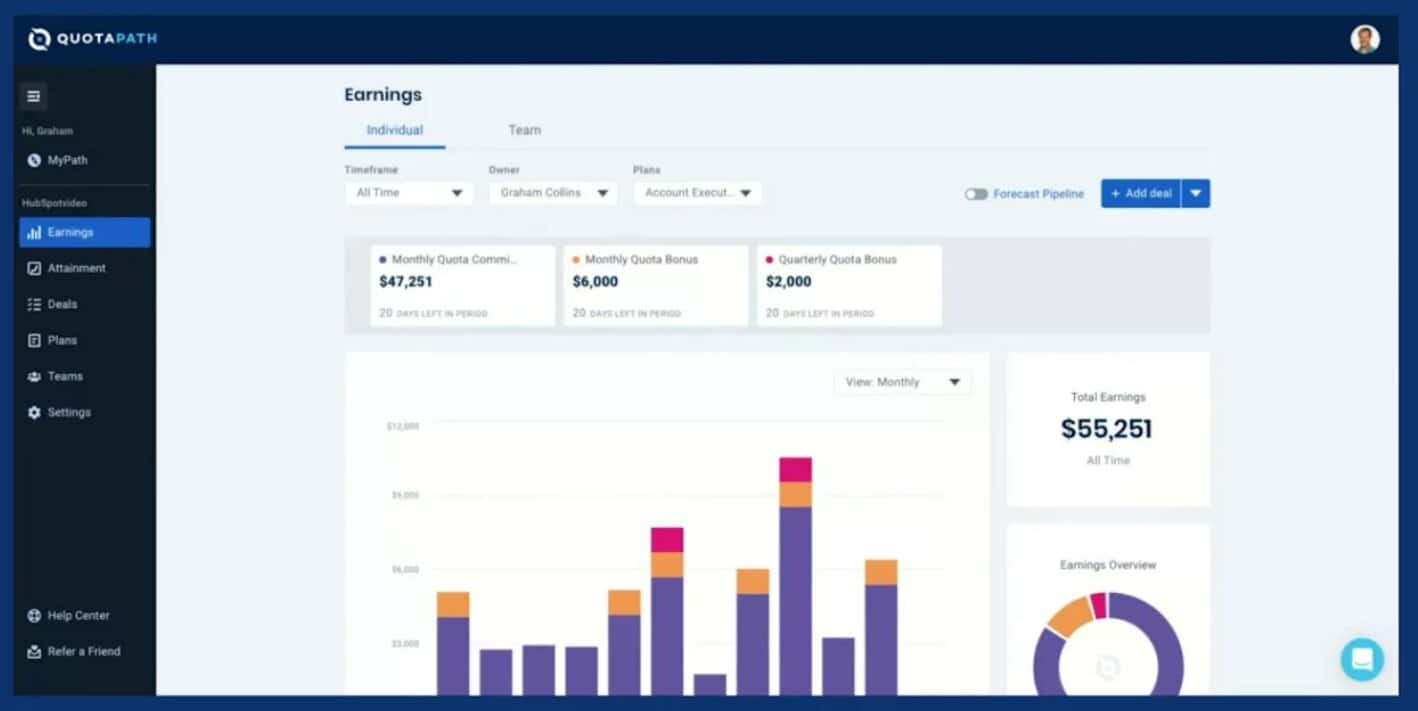Switch to the Team tab

point(524,130)
